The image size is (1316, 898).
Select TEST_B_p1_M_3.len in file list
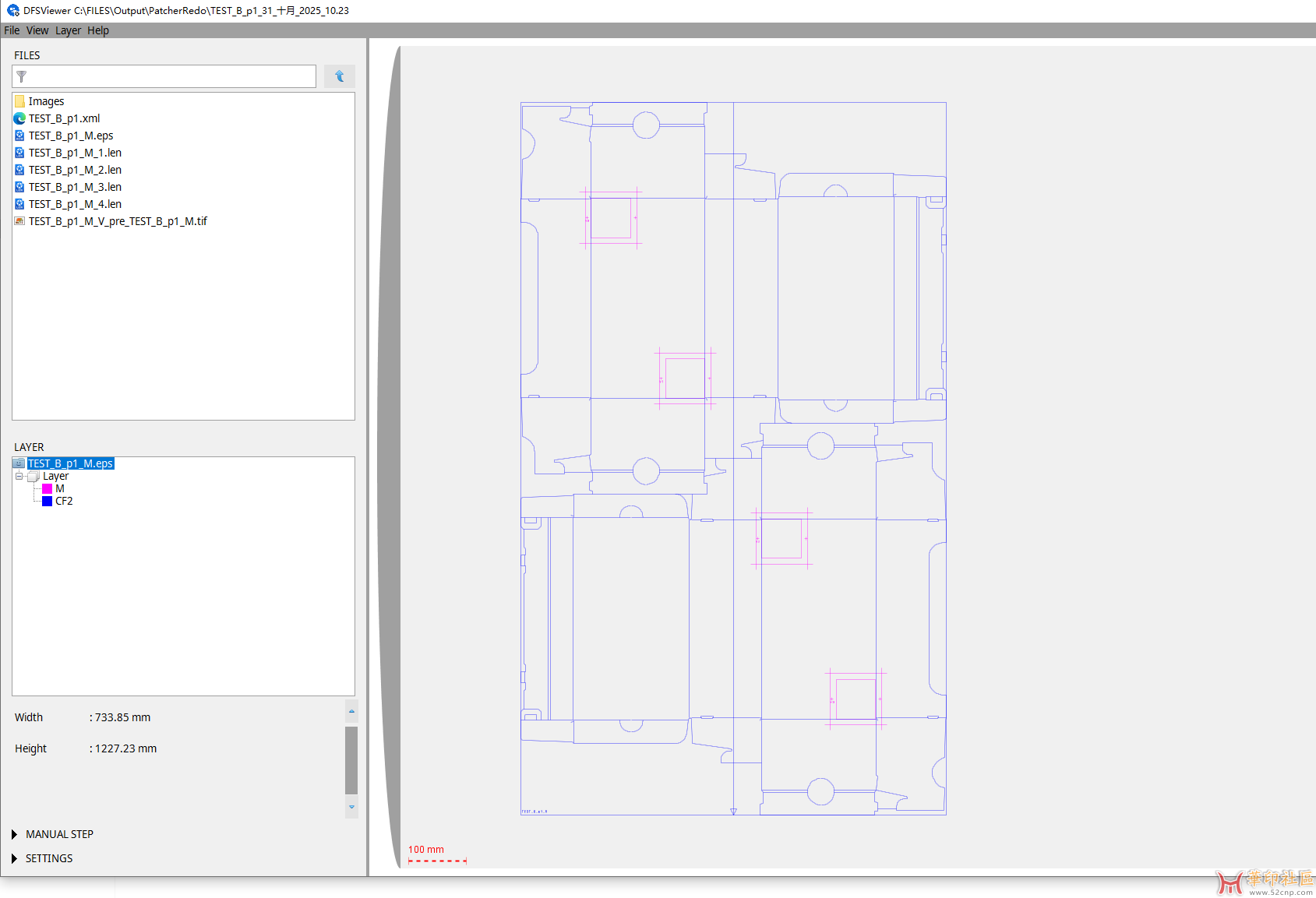click(x=75, y=187)
